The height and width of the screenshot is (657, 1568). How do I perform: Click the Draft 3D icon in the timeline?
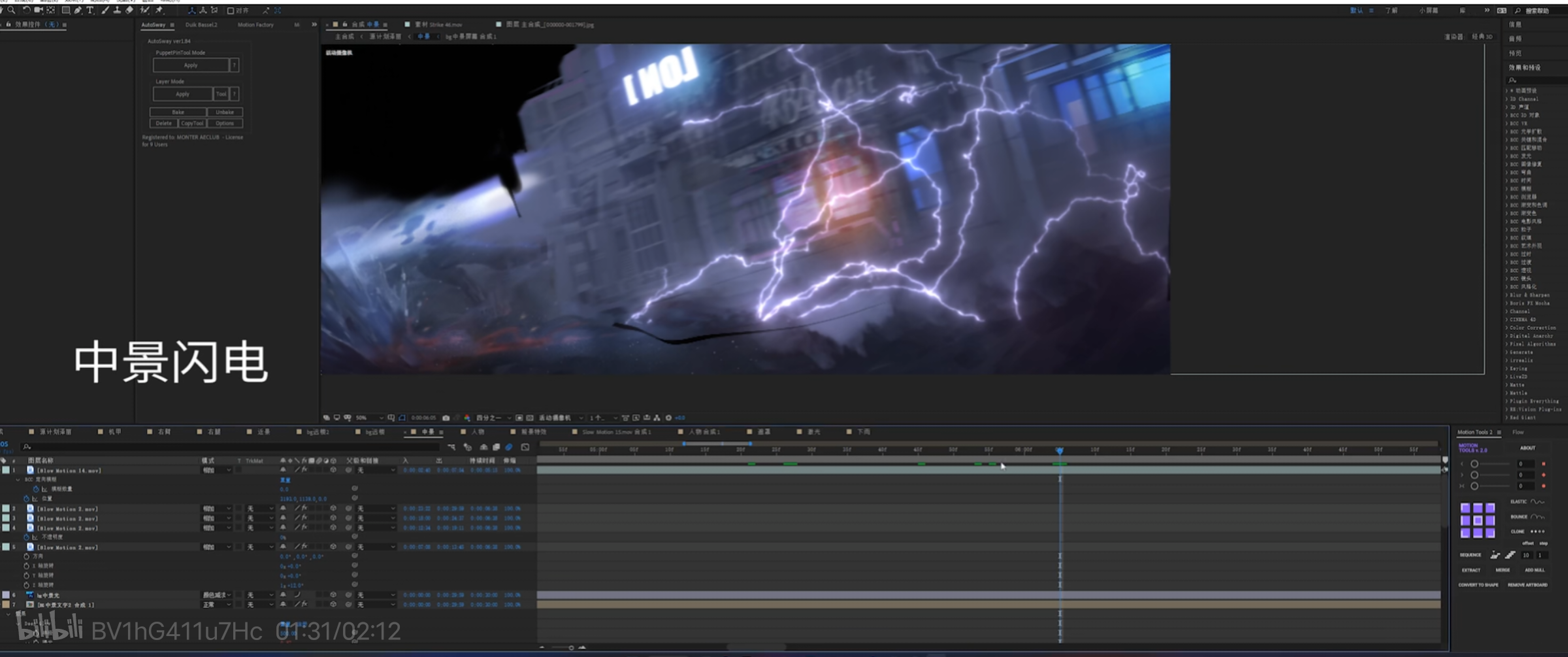point(468,447)
